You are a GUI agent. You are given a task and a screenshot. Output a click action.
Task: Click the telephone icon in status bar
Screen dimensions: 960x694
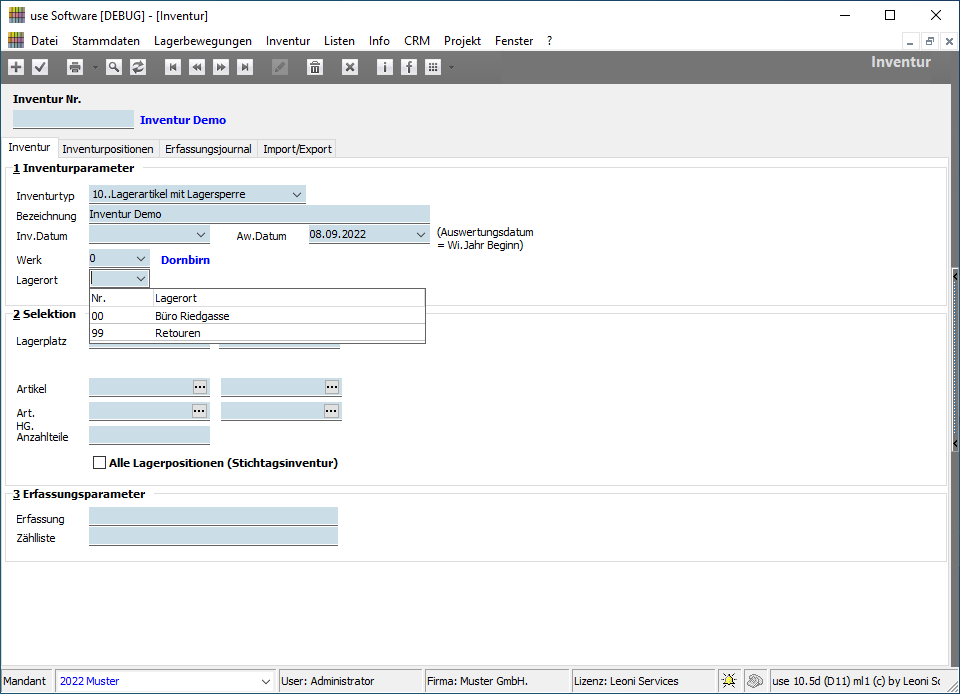pyautogui.click(x=755, y=681)
